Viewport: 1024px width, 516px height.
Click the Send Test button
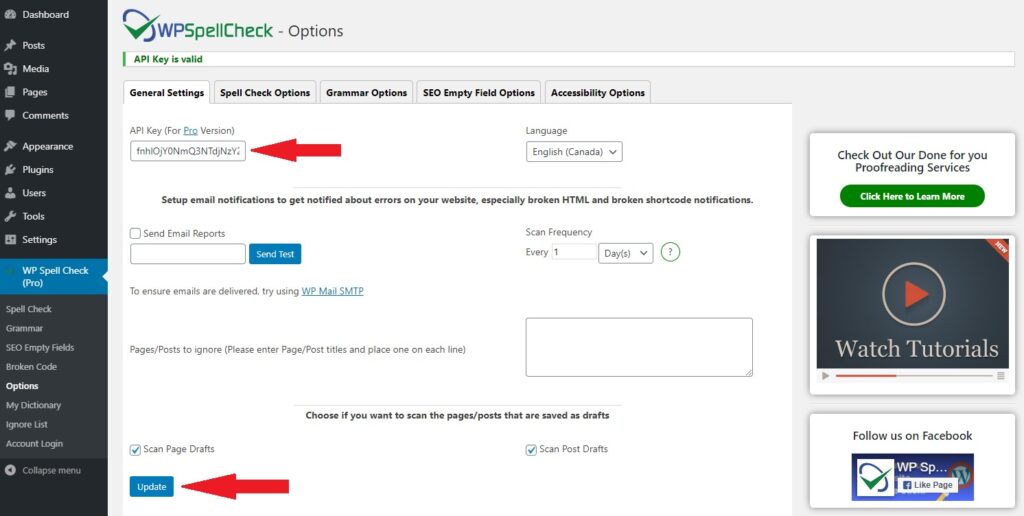click(x=275, y=254)
